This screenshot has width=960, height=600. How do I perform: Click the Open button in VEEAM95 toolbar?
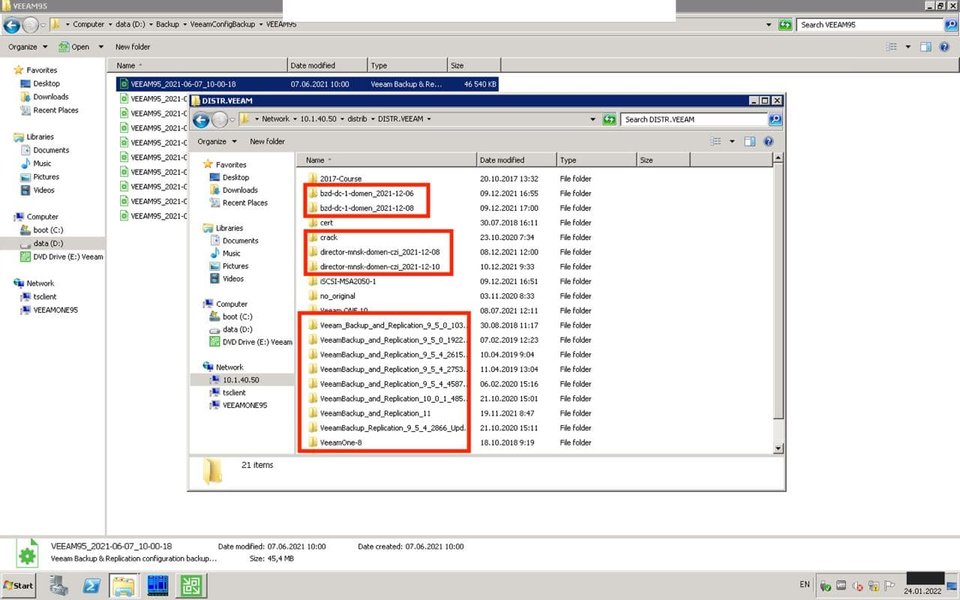pos(74,46)
